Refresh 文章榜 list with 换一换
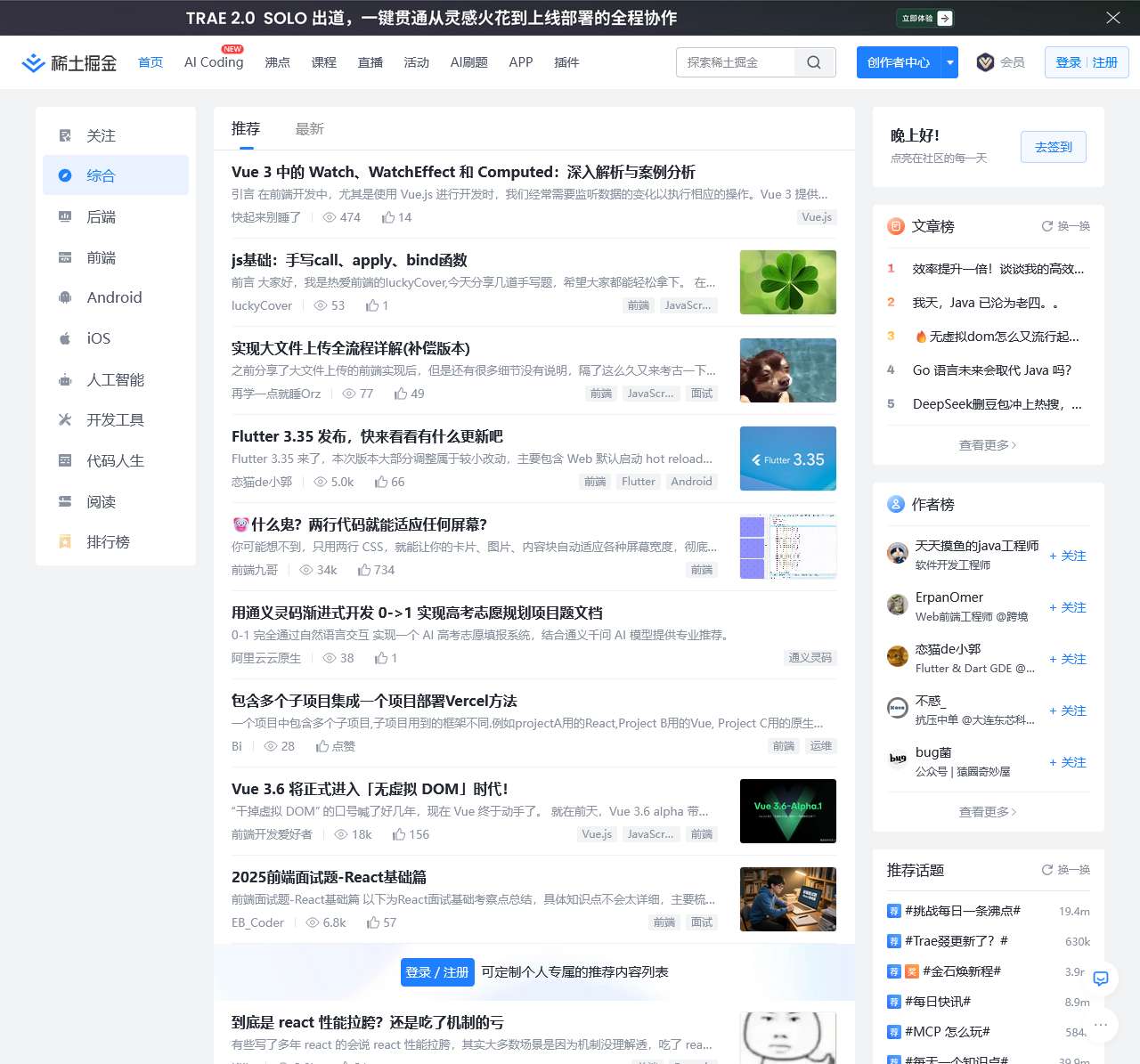The height and width of the screenshot is (1064, 1140). click(1065, 226)
